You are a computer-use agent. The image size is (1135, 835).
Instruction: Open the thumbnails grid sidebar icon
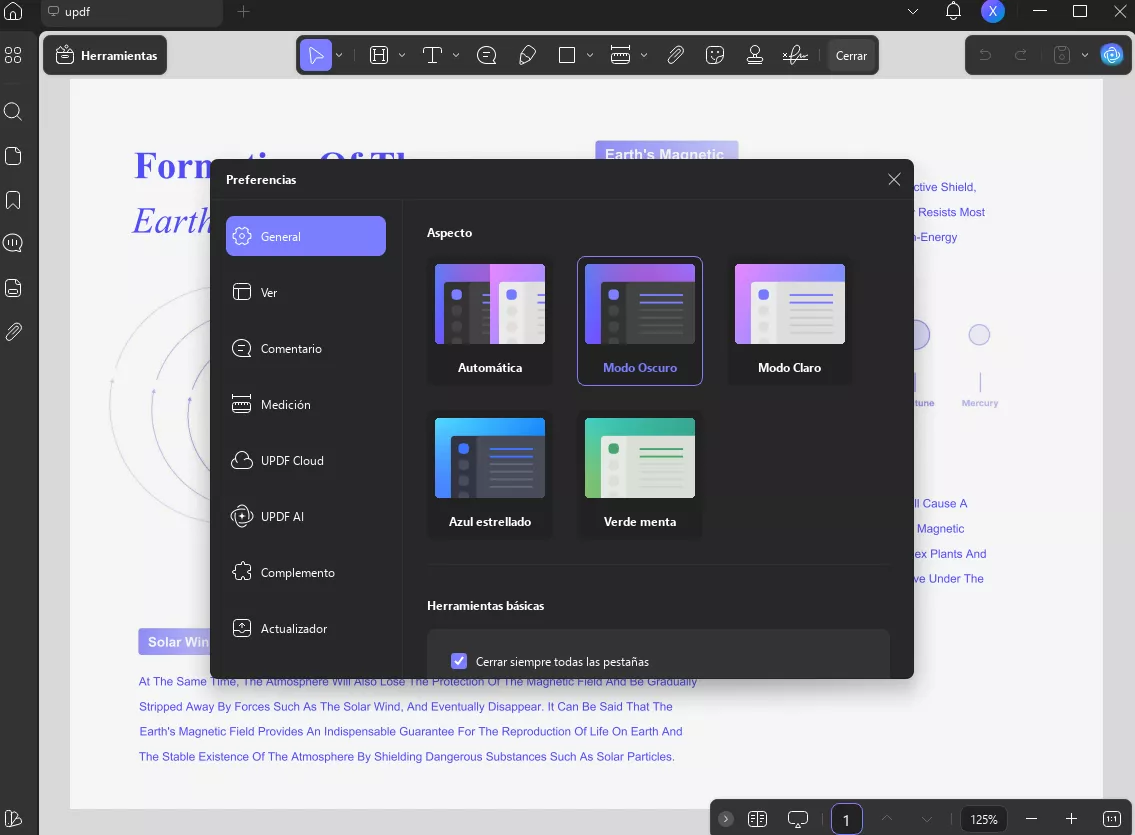click(13, 55)
